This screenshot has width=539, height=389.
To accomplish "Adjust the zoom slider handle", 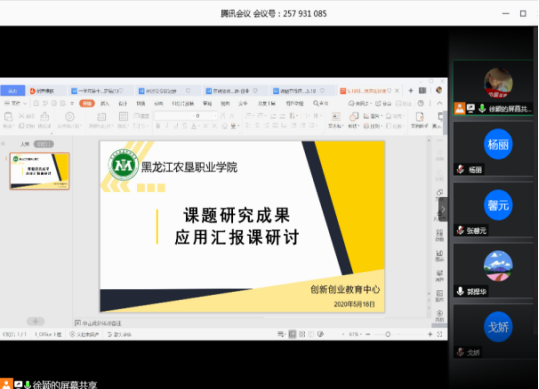I will (388, 334).
